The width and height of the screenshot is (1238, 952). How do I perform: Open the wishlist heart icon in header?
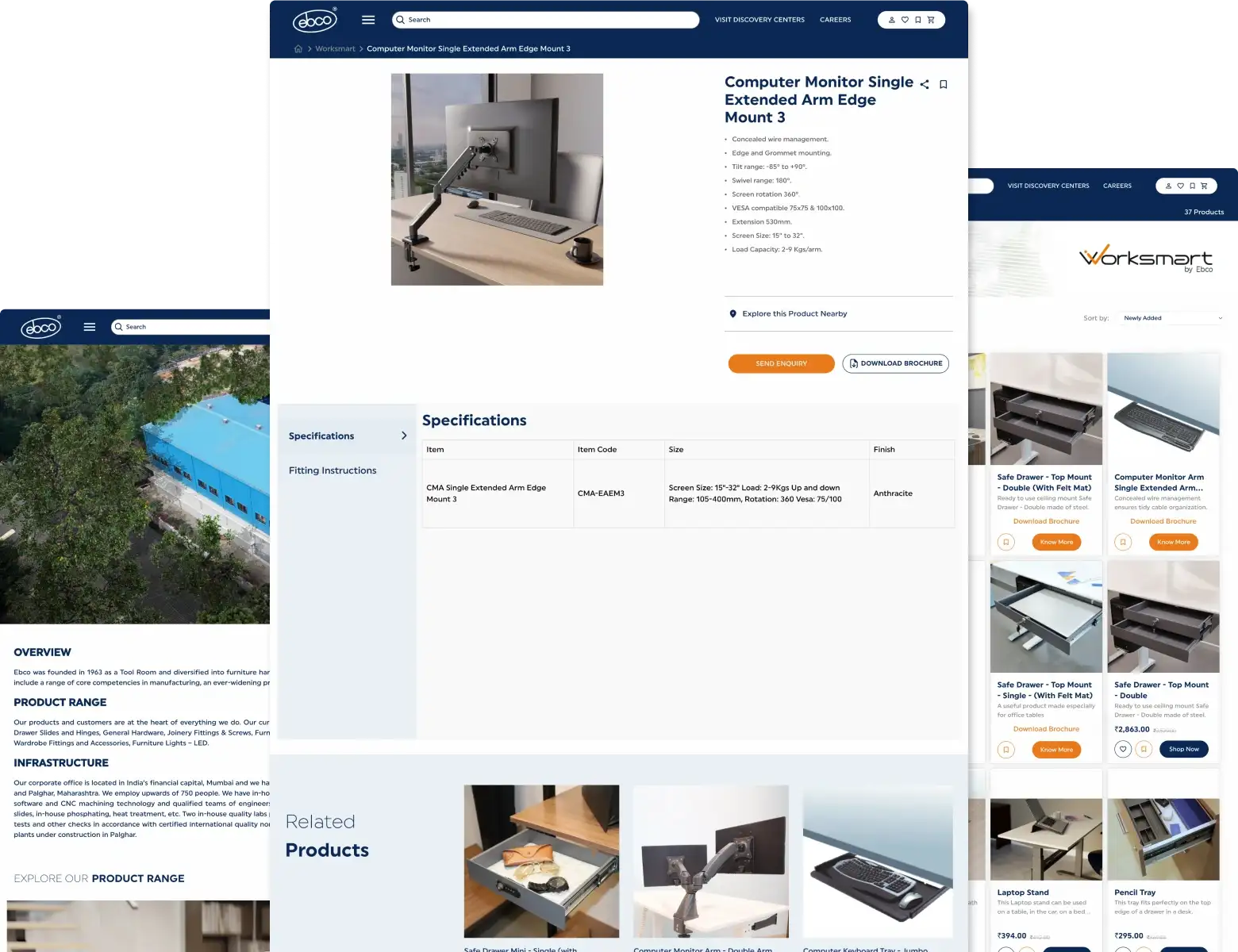click(x=905, y=20)
